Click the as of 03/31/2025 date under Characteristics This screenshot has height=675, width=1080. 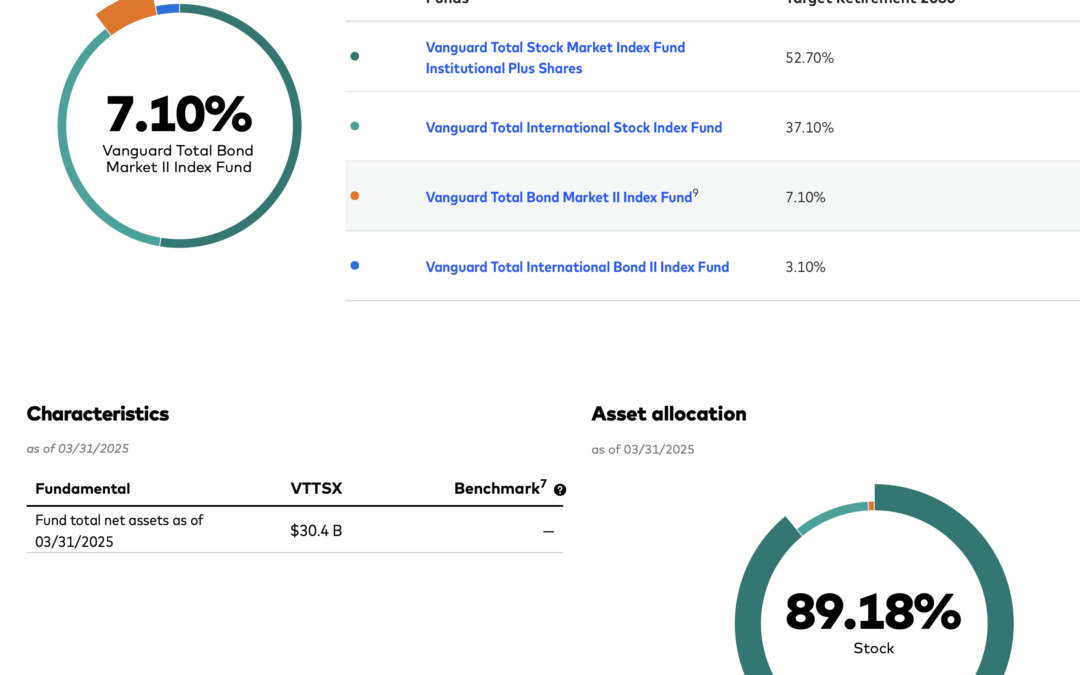pos(78,449)
